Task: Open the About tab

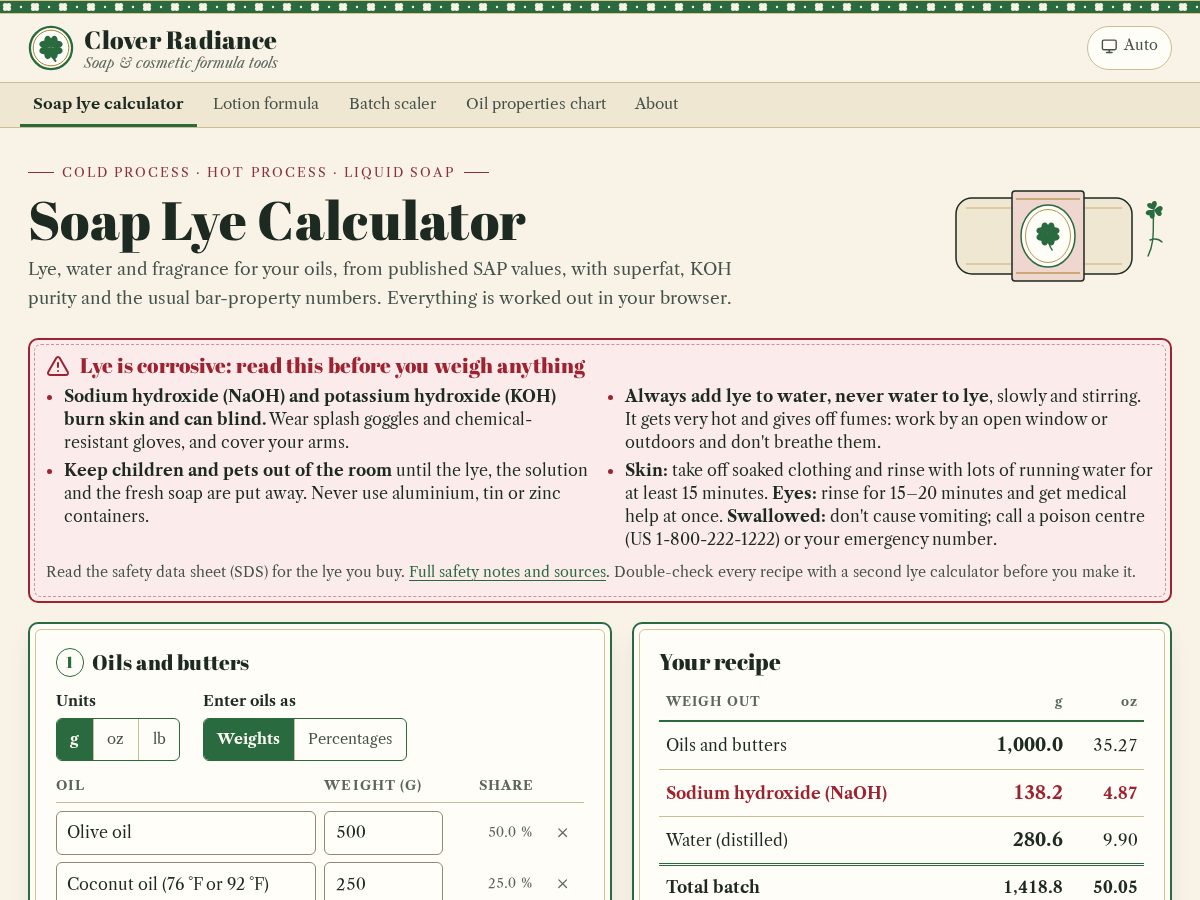Action: (x=656, y=104)
